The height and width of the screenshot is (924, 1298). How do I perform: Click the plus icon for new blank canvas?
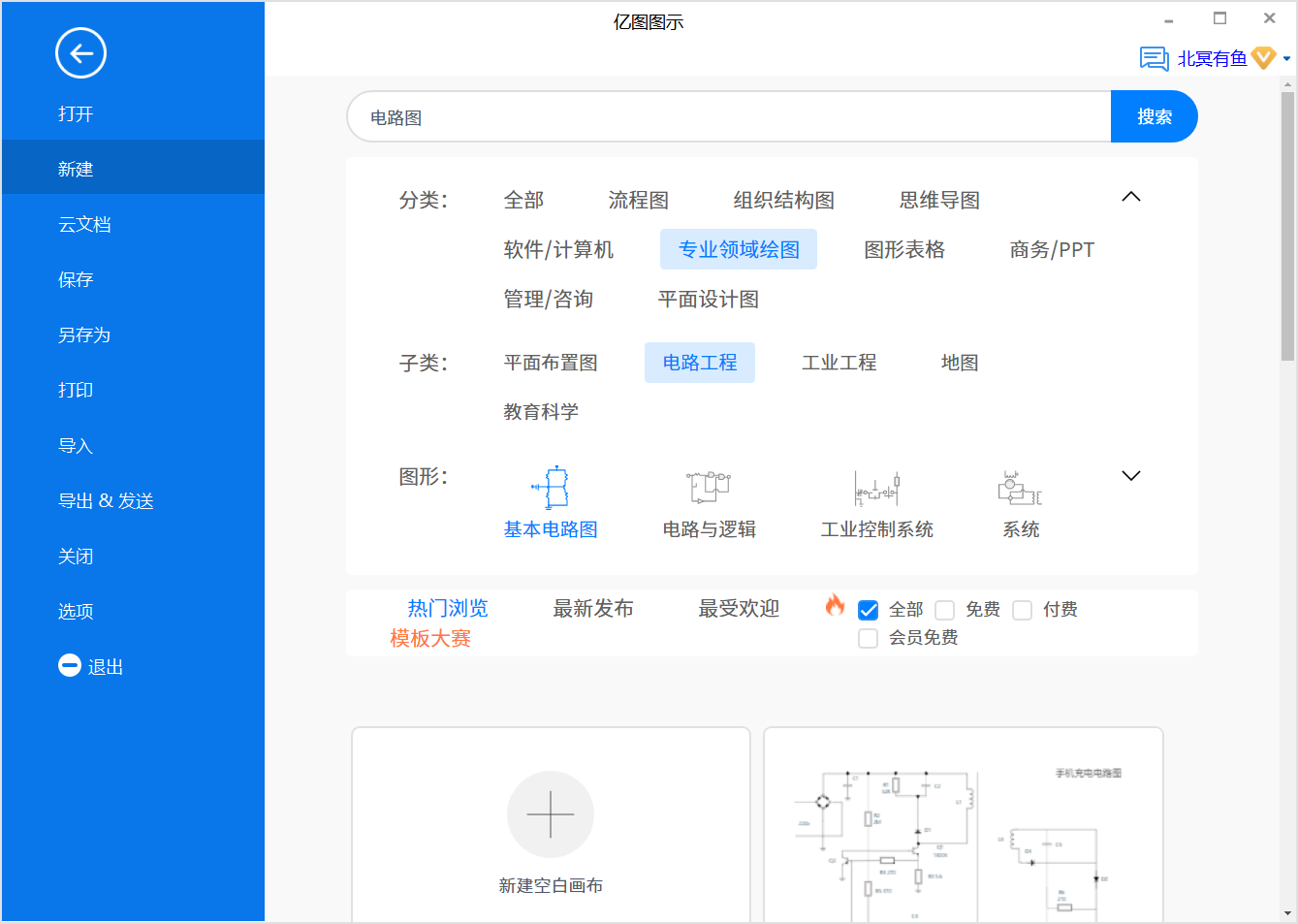[x=551, y=814]
